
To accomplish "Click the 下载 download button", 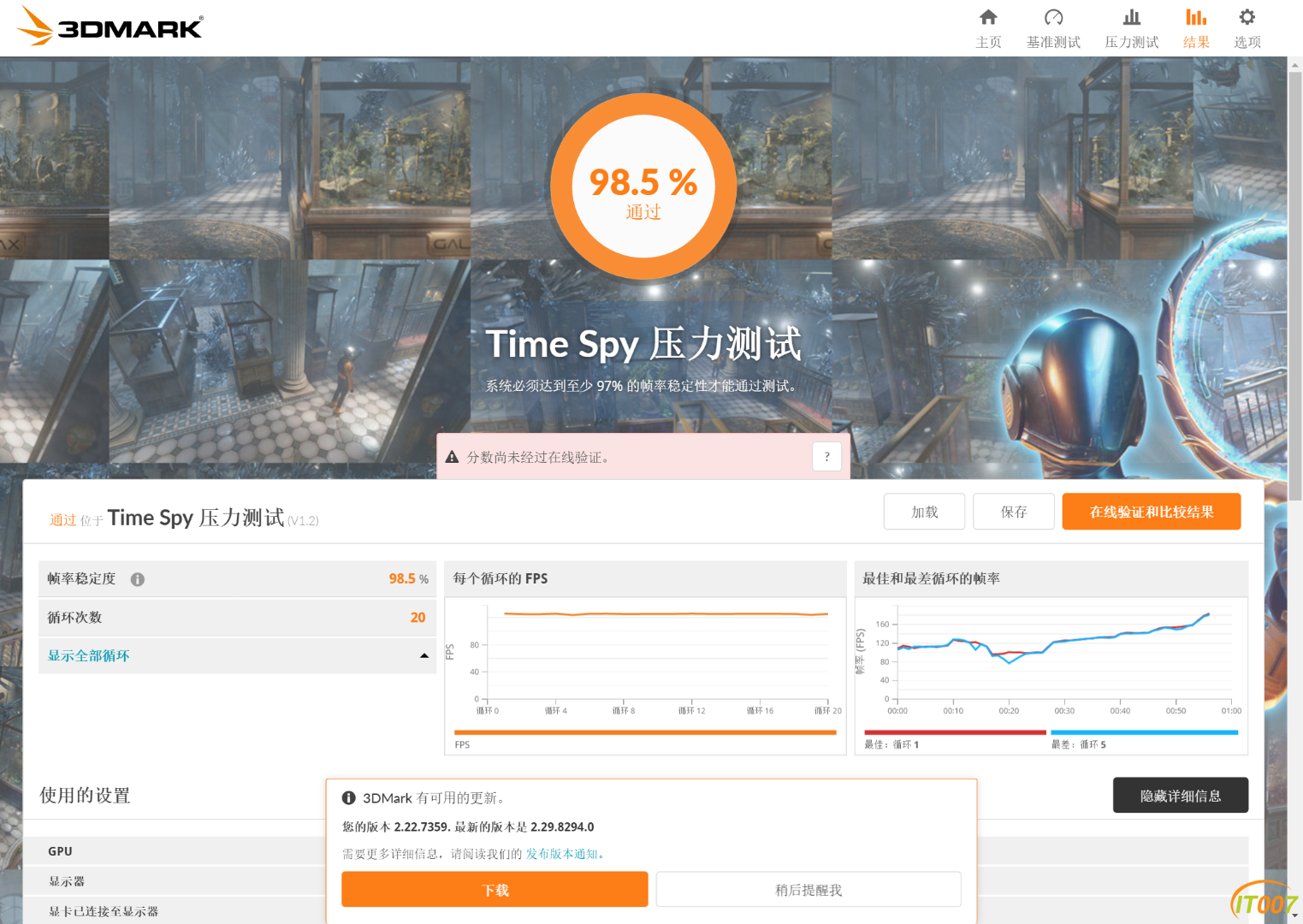I will pyautogui.click(x=495, y=890).
